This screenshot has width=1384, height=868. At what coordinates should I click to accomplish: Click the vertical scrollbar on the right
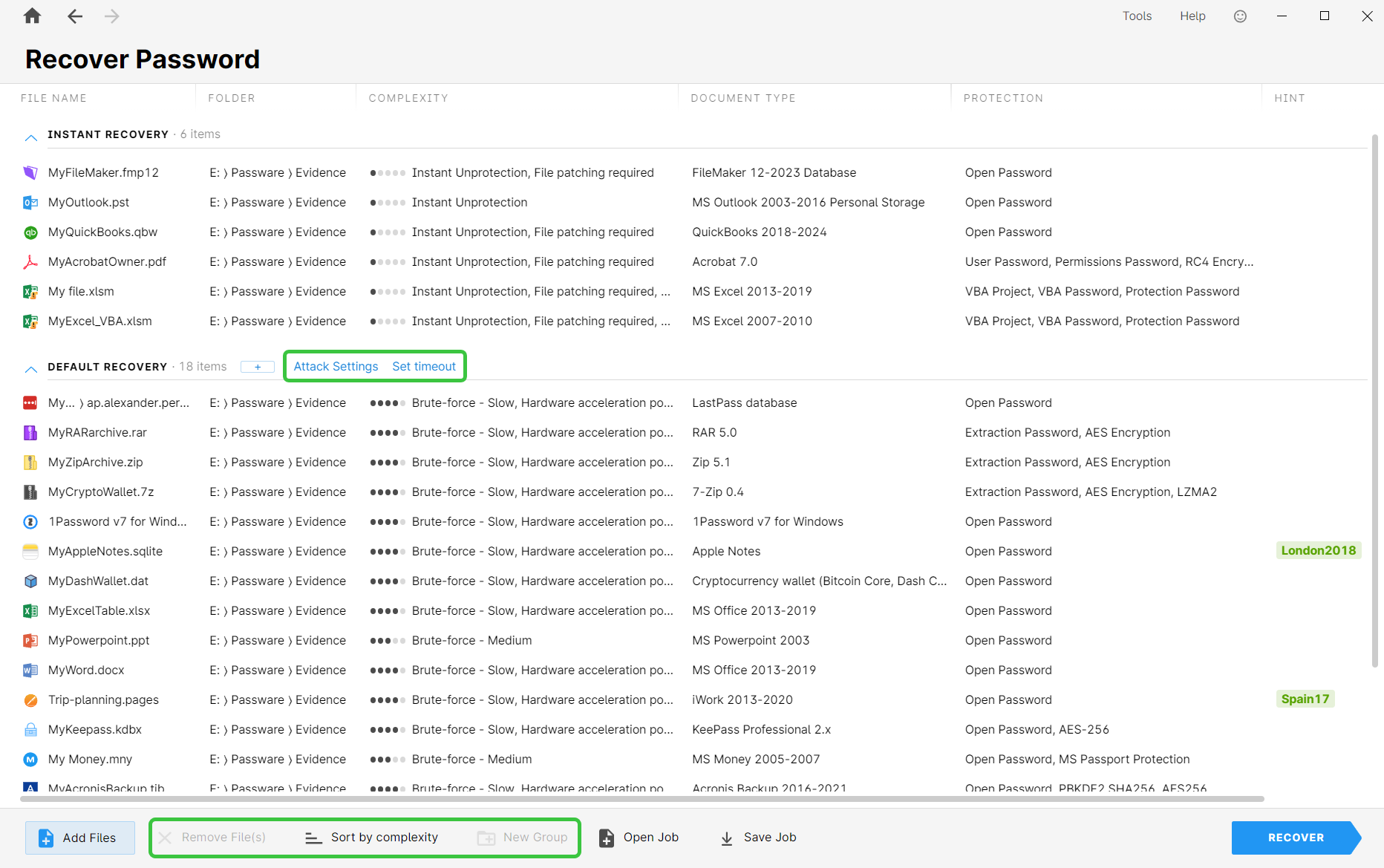click(x=1374, y=401)
